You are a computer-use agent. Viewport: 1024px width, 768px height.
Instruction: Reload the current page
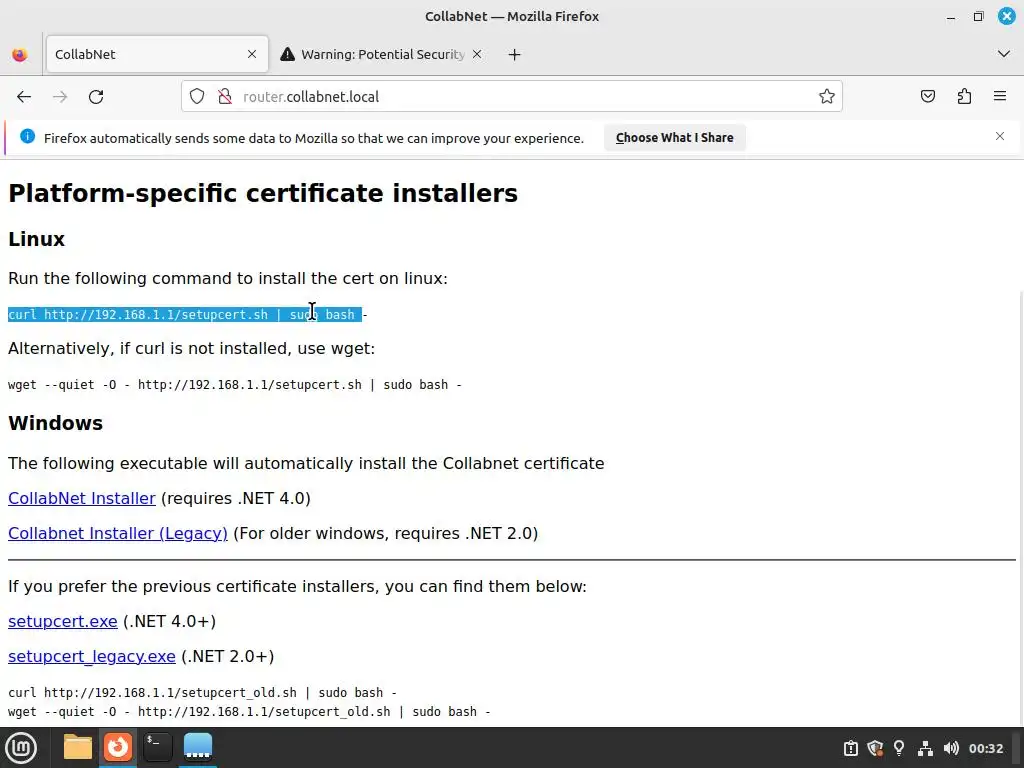point(96,97)
